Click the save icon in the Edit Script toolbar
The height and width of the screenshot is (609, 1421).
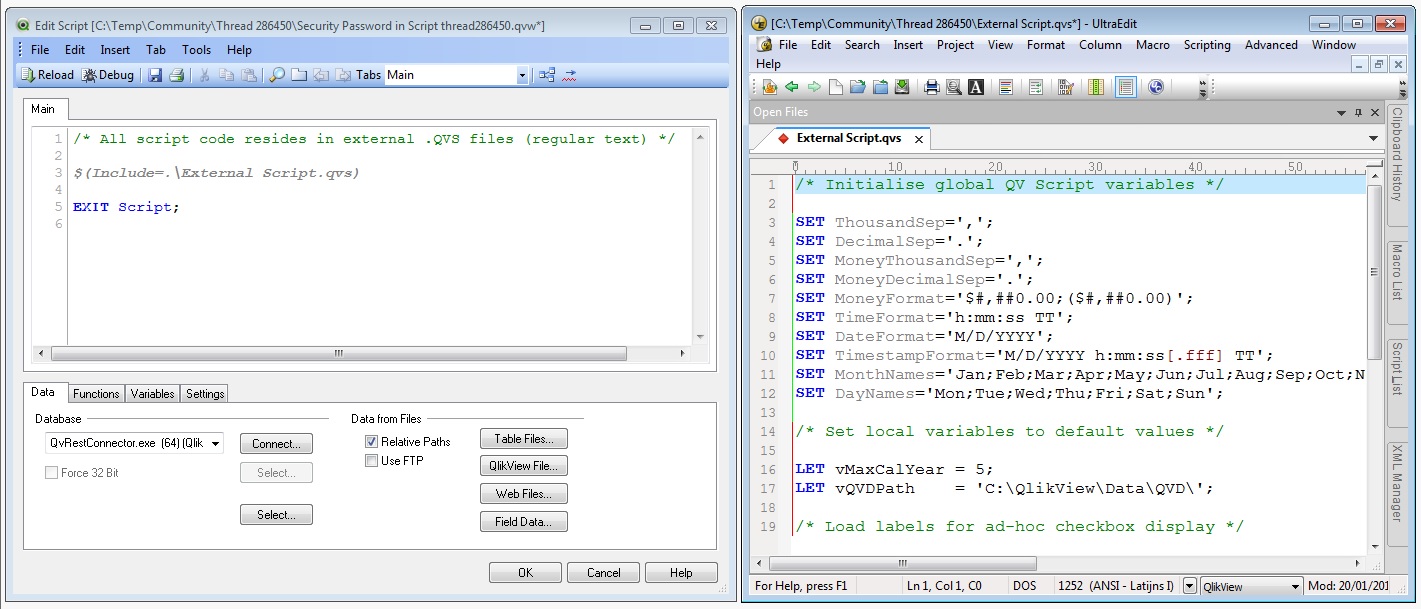(x=154, y=75)
